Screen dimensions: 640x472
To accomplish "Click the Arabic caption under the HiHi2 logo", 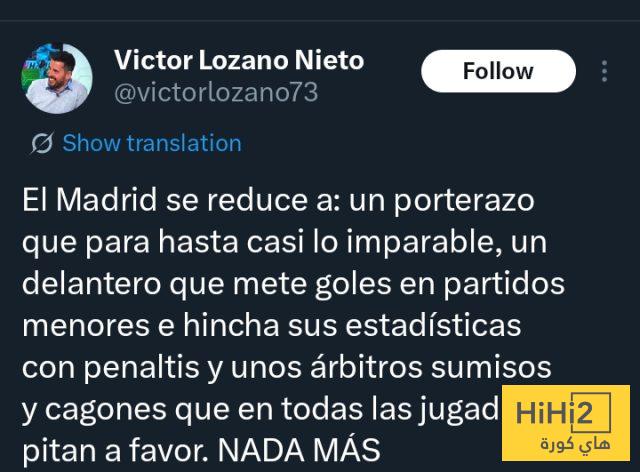I will click(575, 443).
